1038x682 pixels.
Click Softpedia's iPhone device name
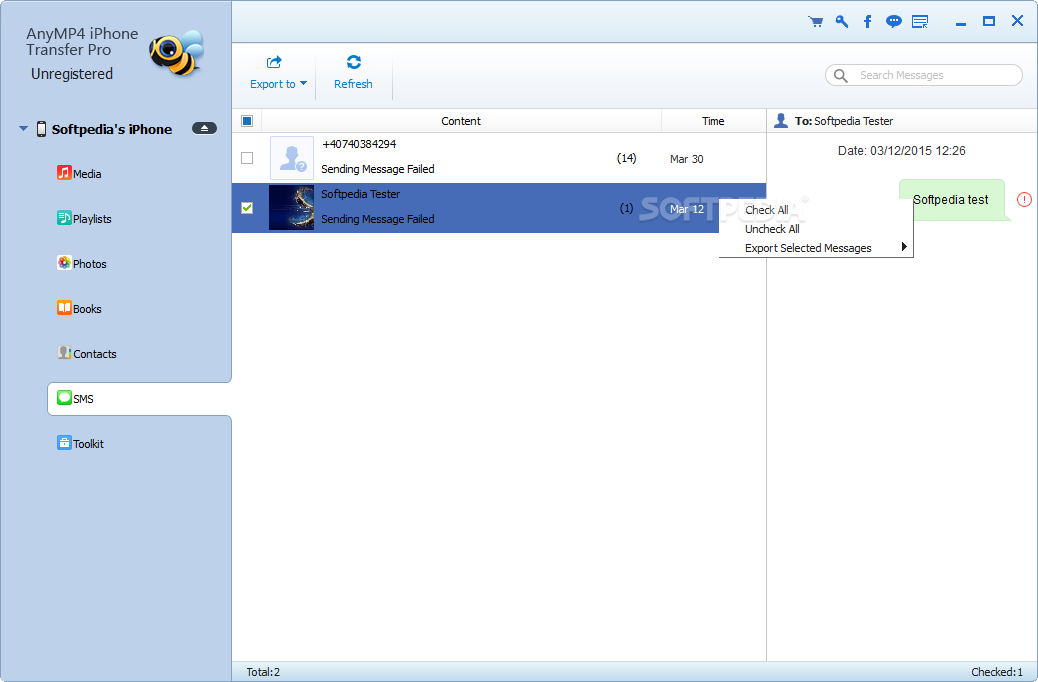112,129
